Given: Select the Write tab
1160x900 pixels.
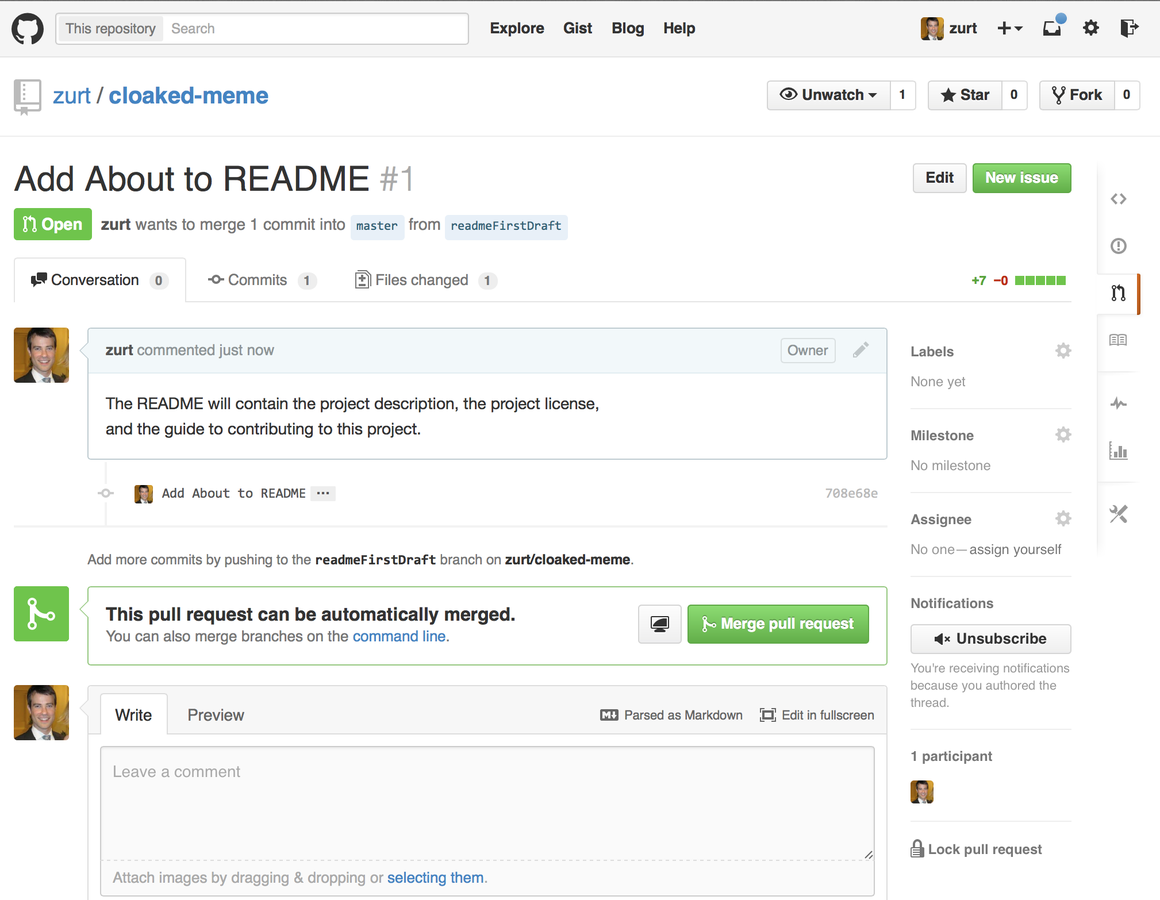Looking at the screenshot, I should coord(133,715).
